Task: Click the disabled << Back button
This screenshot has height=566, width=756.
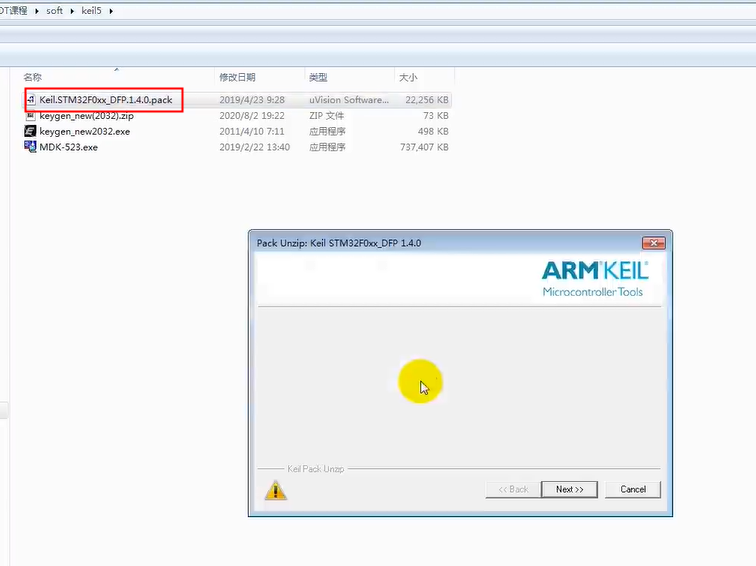Action: 513,489
